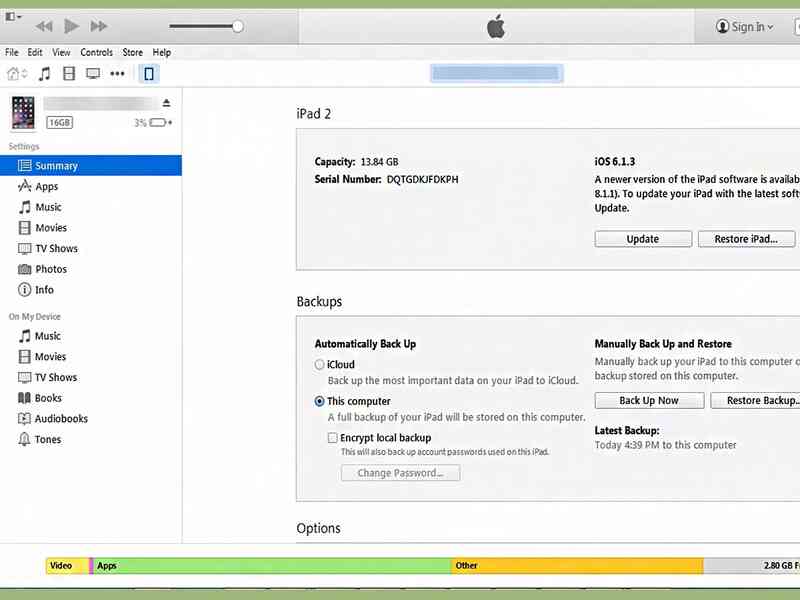Viewport: 800px width, 600px height.
Task: Click the Video segment of storage bar
Action: (x=67, y=565)
